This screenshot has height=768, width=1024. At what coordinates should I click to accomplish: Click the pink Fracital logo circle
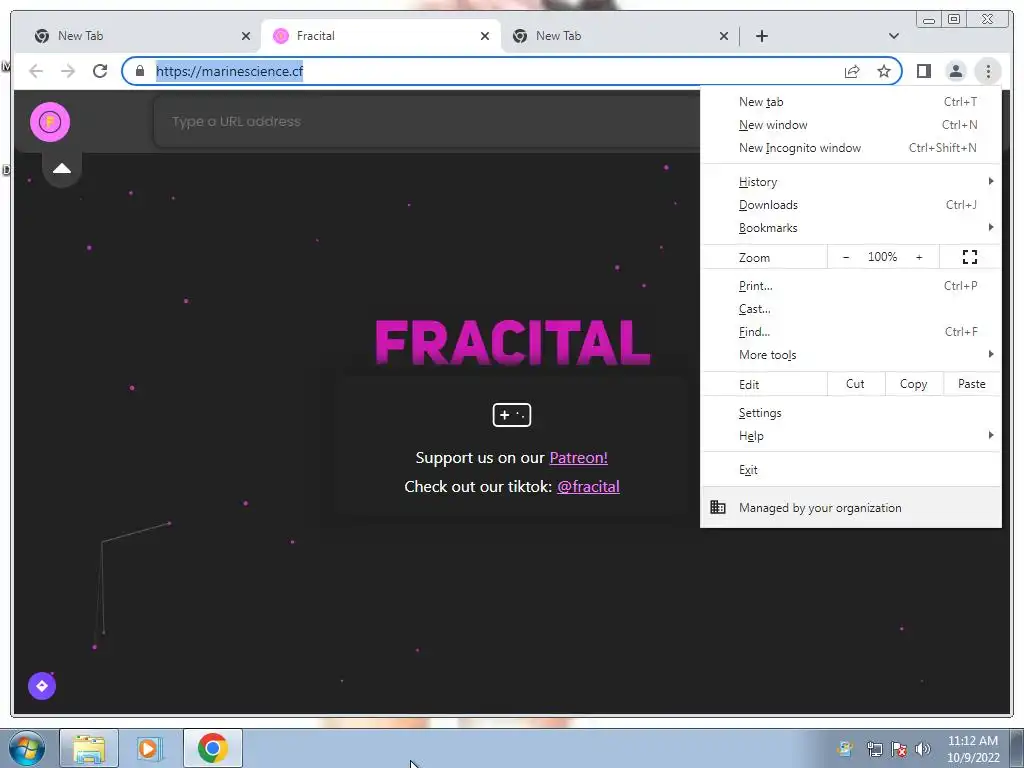click(x=50, y=122)
